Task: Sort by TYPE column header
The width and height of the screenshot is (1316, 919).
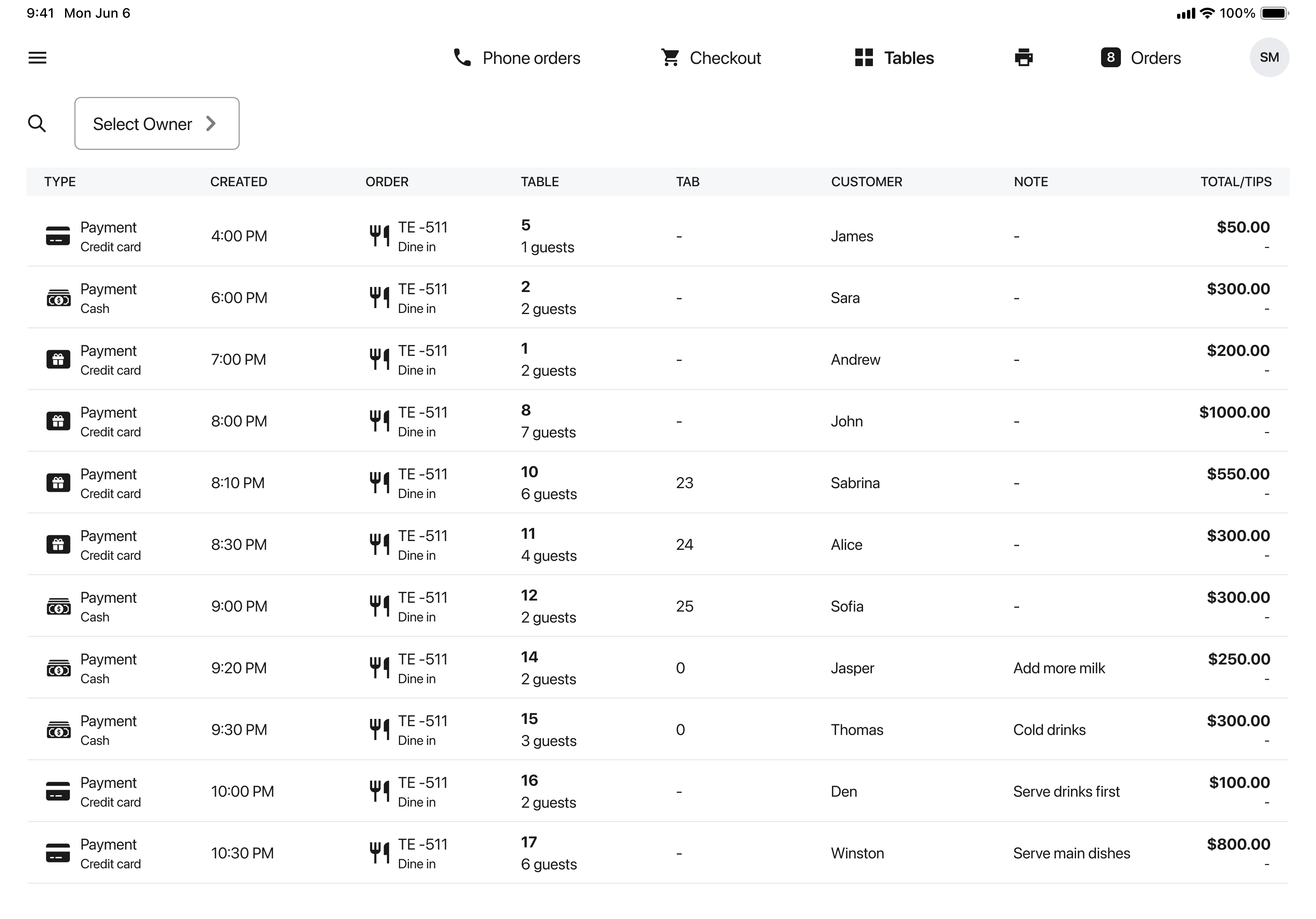Action: [60, 181]
